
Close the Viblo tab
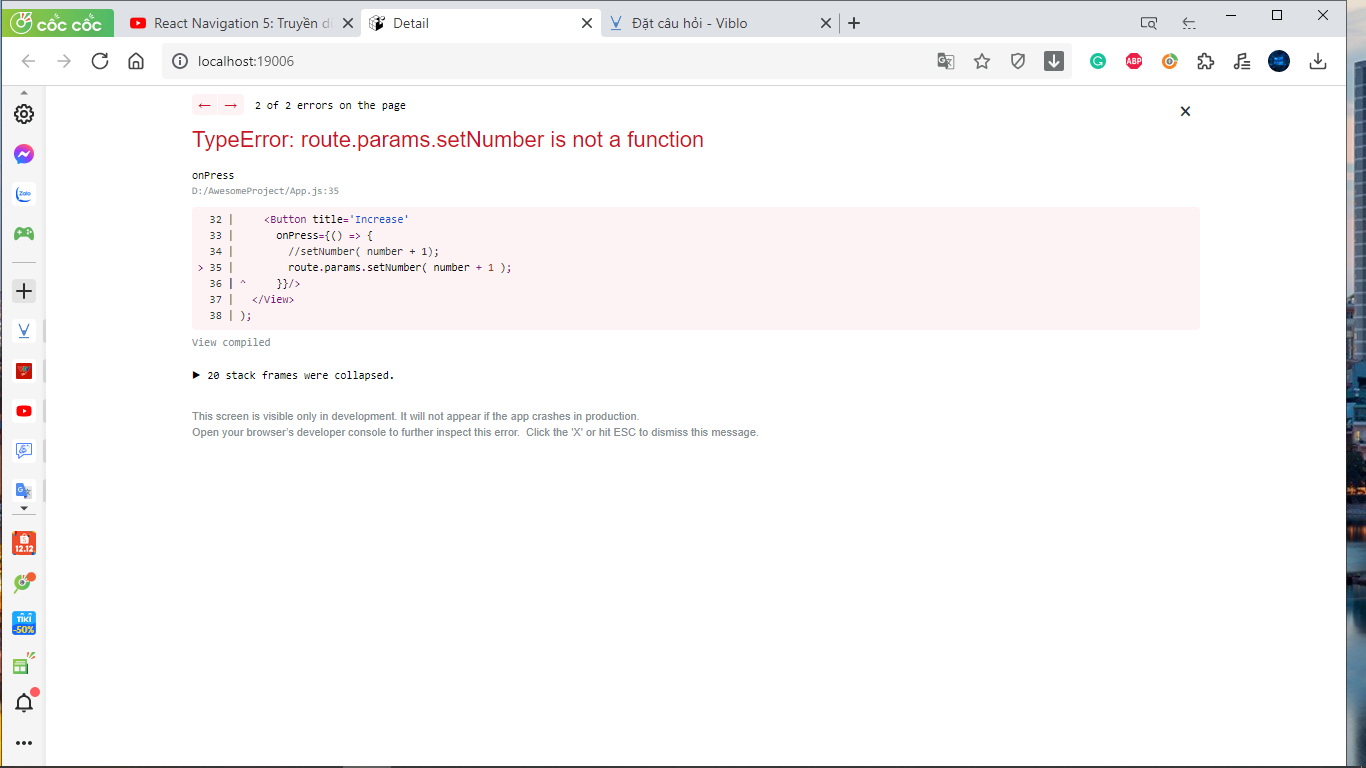(826, 23)
